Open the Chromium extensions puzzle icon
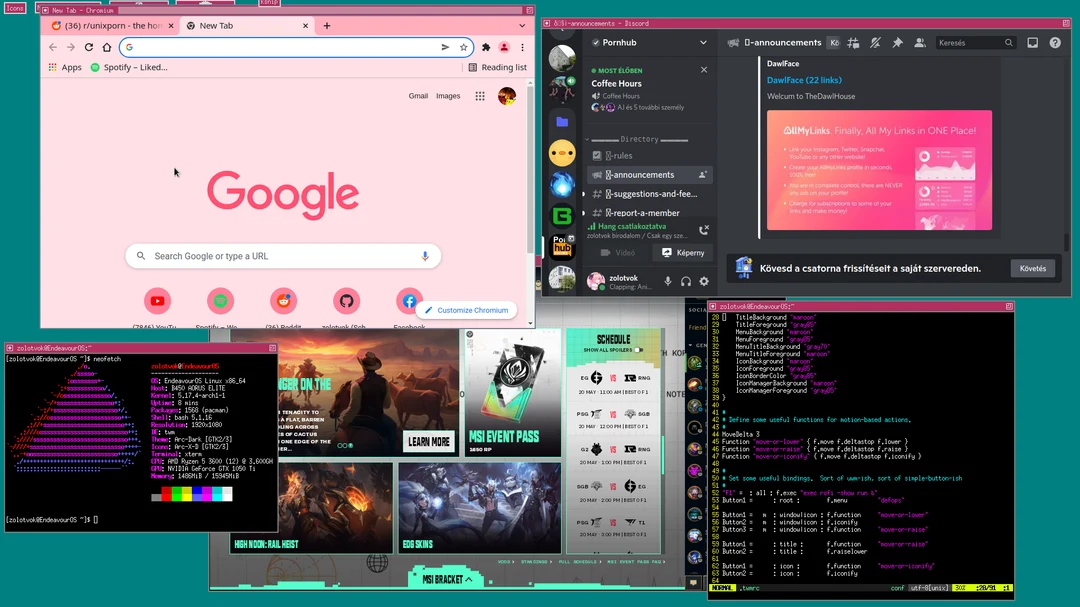 (x=486, y=47)
